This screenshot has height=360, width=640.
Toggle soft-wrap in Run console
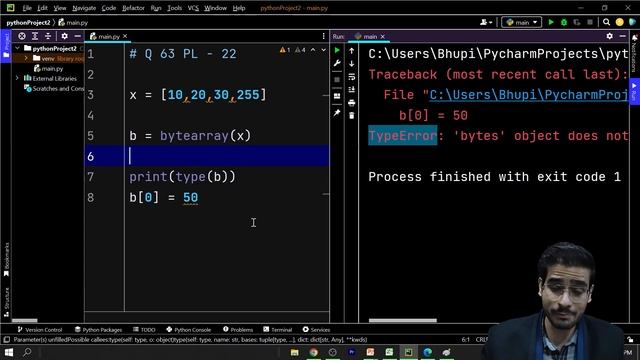tap(351, 77)
